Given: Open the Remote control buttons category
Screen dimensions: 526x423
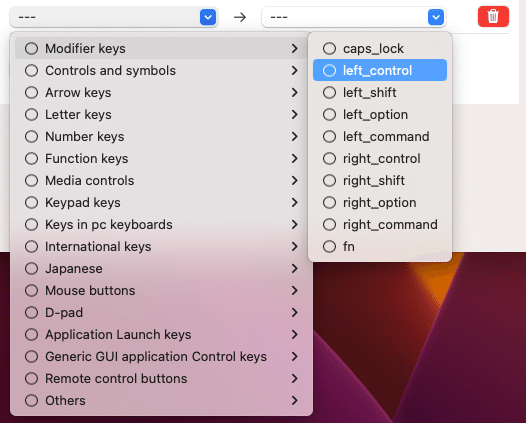Looking at the screenshot, I should 161,379.
